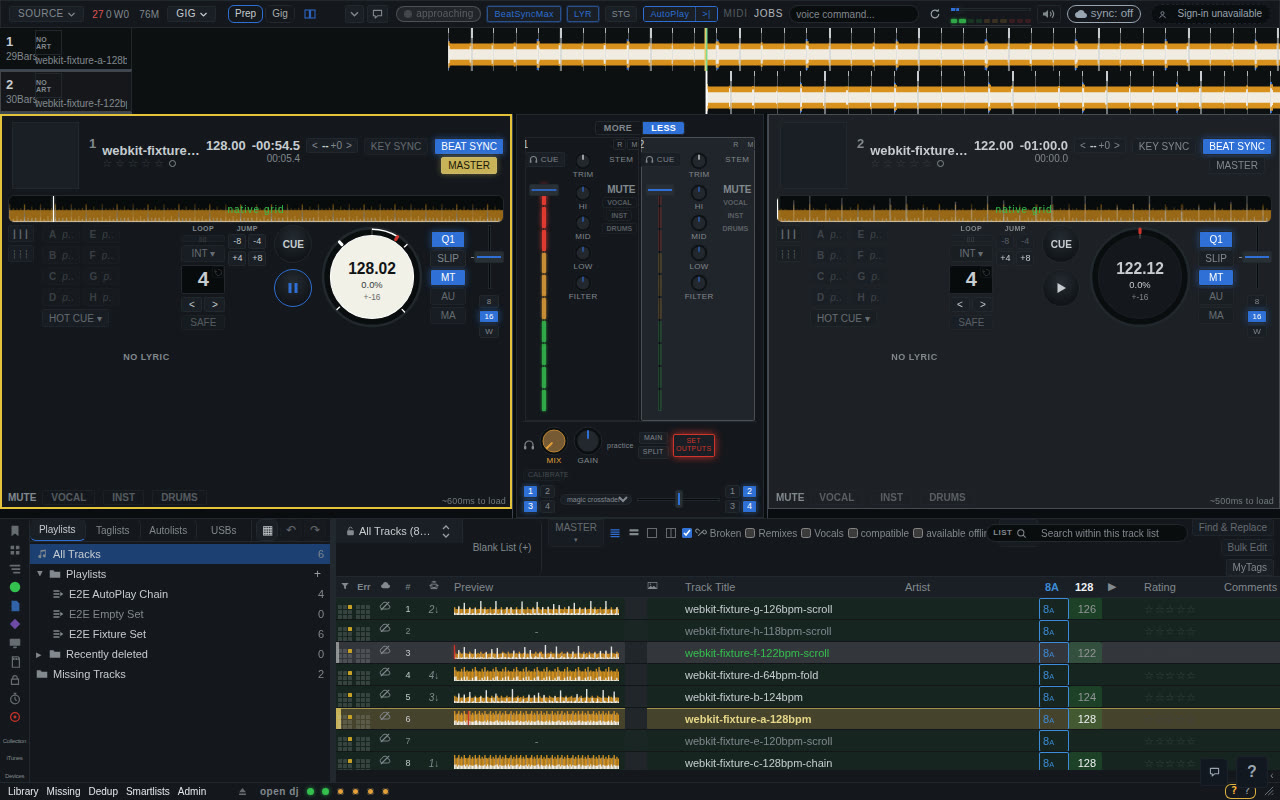Click the refresh icon next to voice command
1280x800 pixels.
tap(935, 14)
